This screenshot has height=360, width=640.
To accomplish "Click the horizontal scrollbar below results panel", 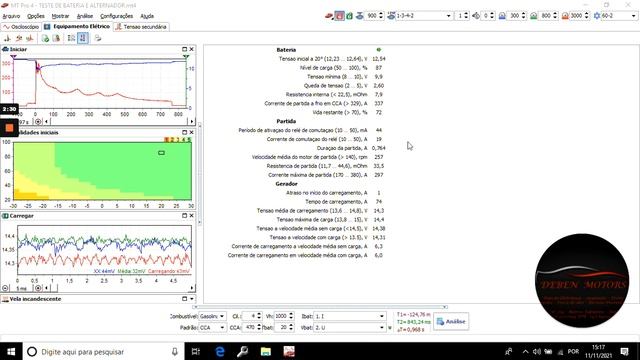I will click(x=320, y=307).
